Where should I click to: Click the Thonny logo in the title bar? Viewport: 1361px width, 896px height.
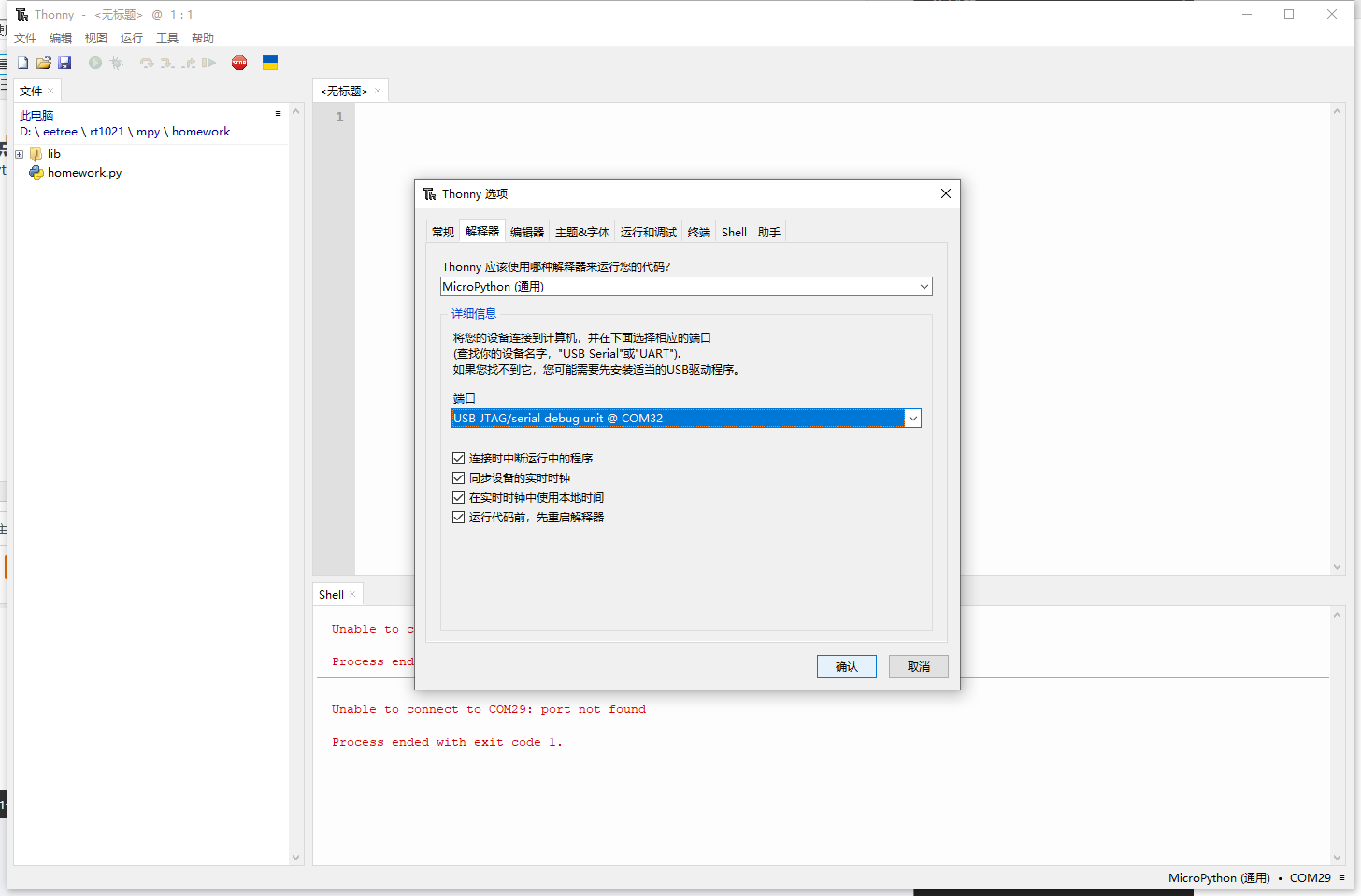[x=22, y=14]
